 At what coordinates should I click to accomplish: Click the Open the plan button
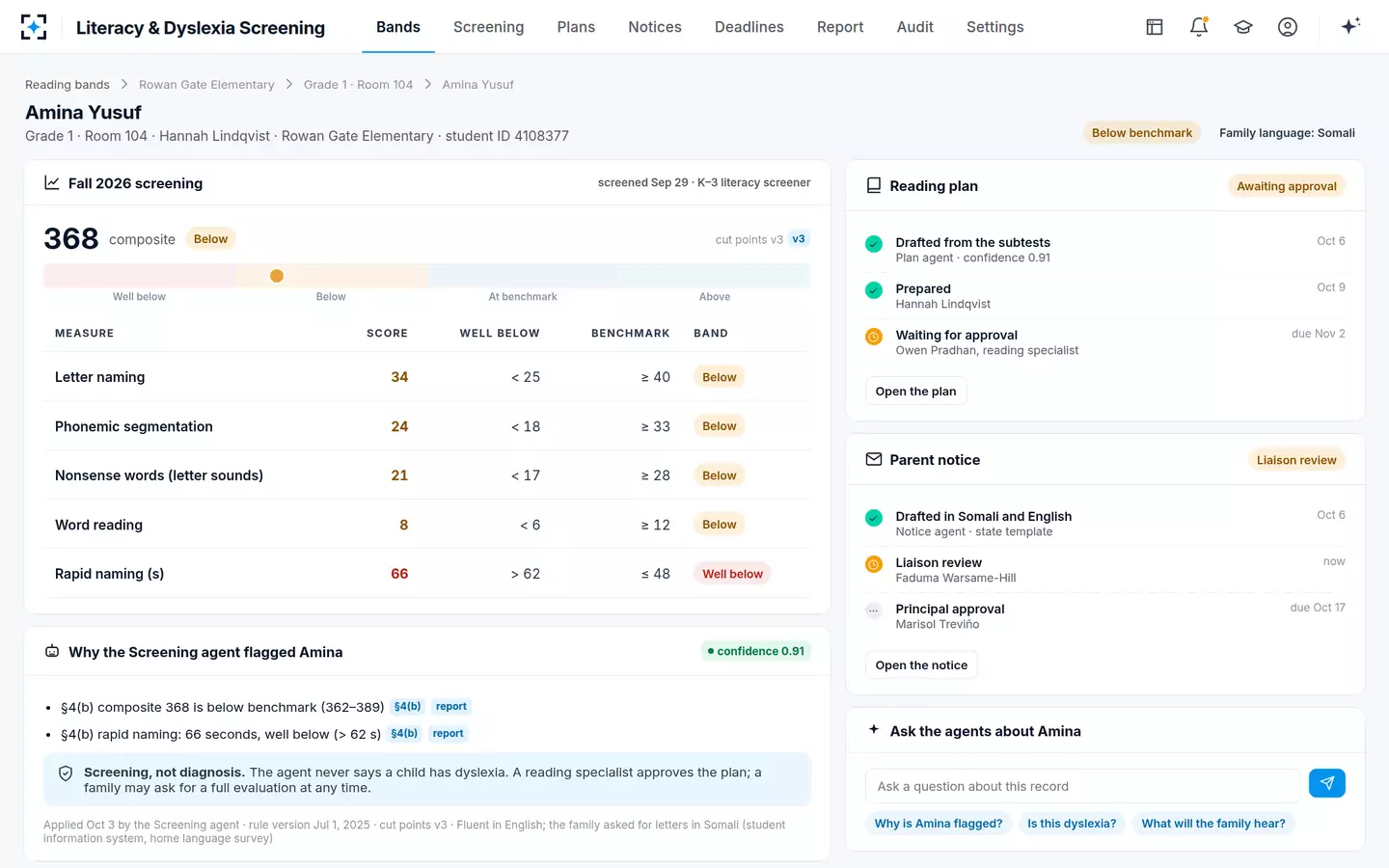[x=916, y=391]
